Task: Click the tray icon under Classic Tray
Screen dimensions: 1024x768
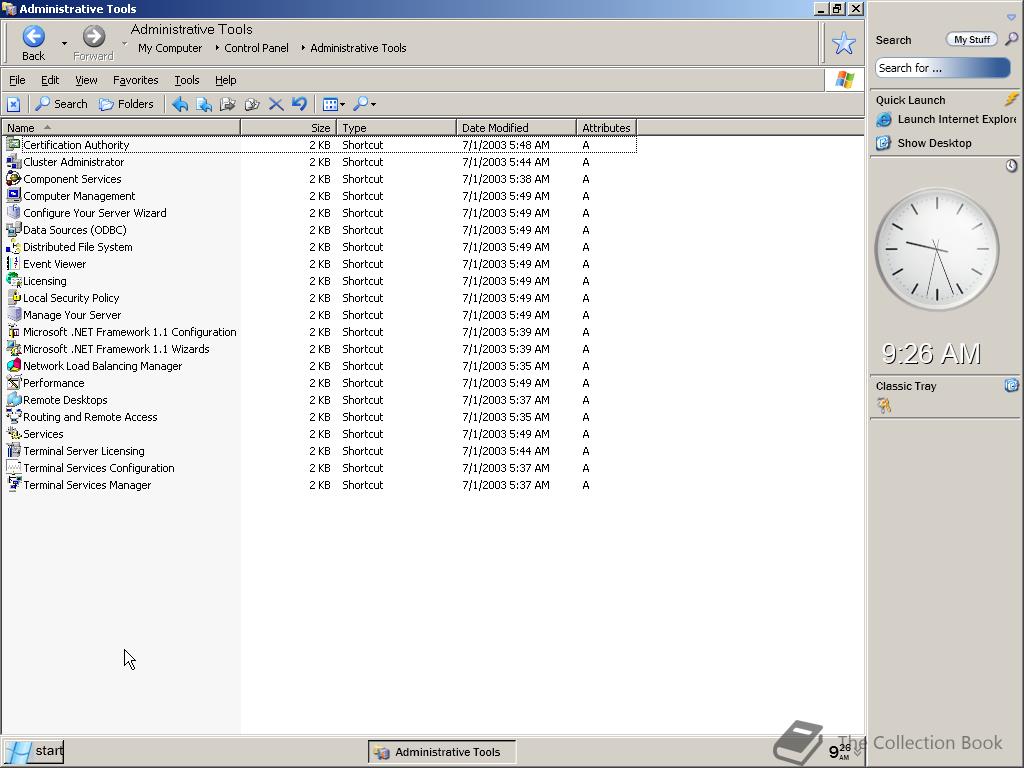Action: [x=884, y=406]
